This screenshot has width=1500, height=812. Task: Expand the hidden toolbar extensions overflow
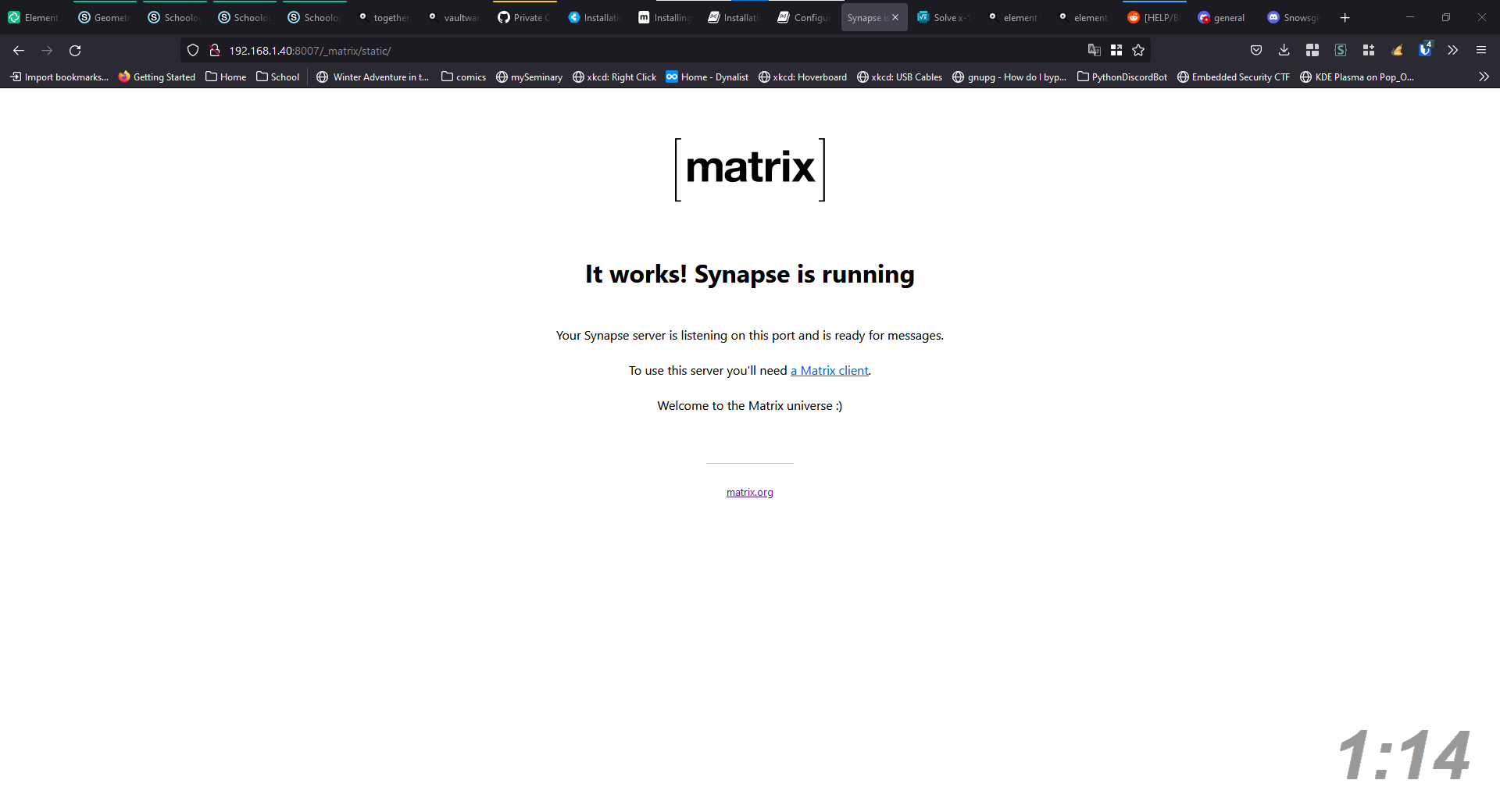pos(1452,51)
